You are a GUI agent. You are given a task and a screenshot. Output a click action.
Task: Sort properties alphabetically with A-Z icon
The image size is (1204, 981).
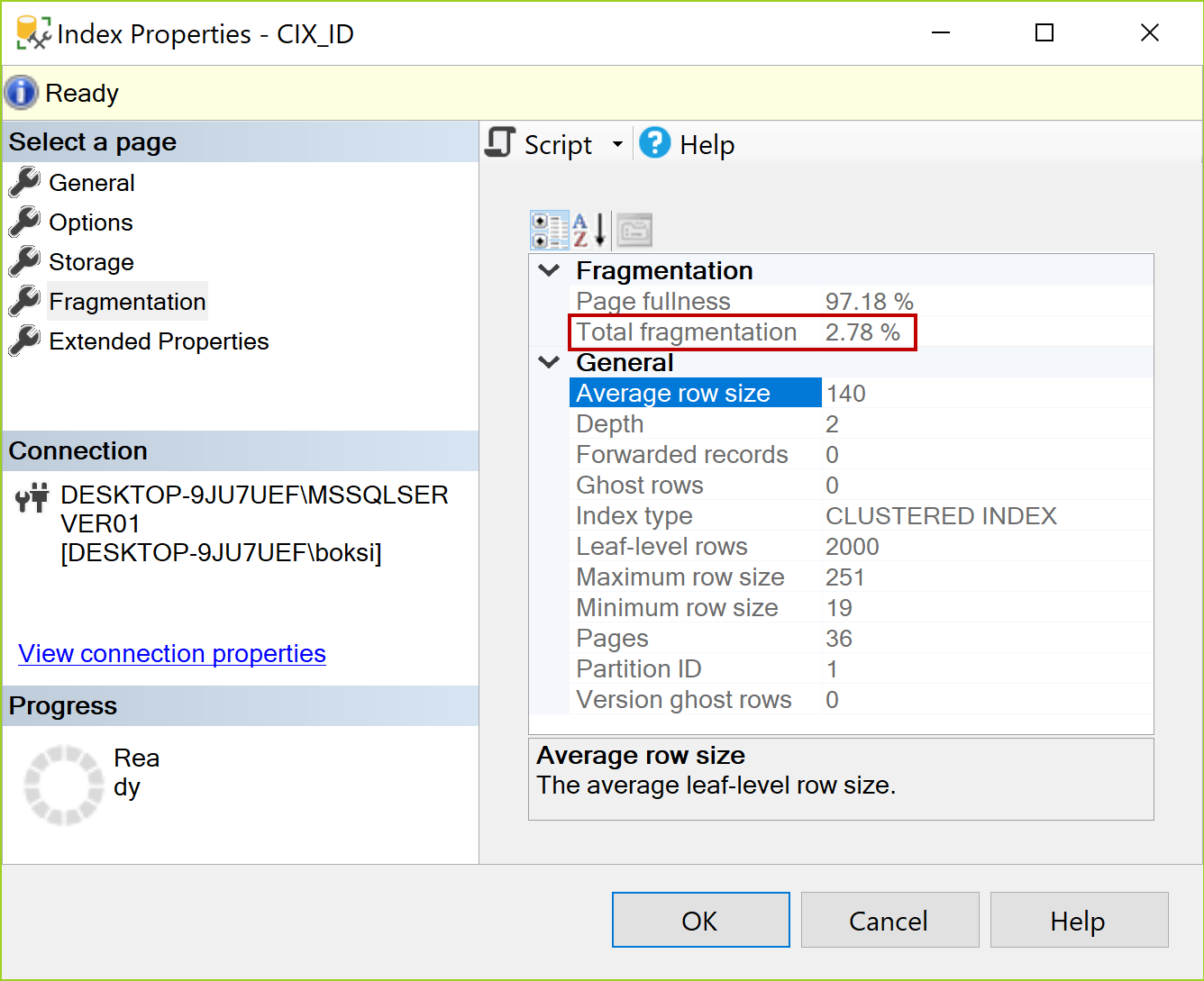[x=588, y=229]
